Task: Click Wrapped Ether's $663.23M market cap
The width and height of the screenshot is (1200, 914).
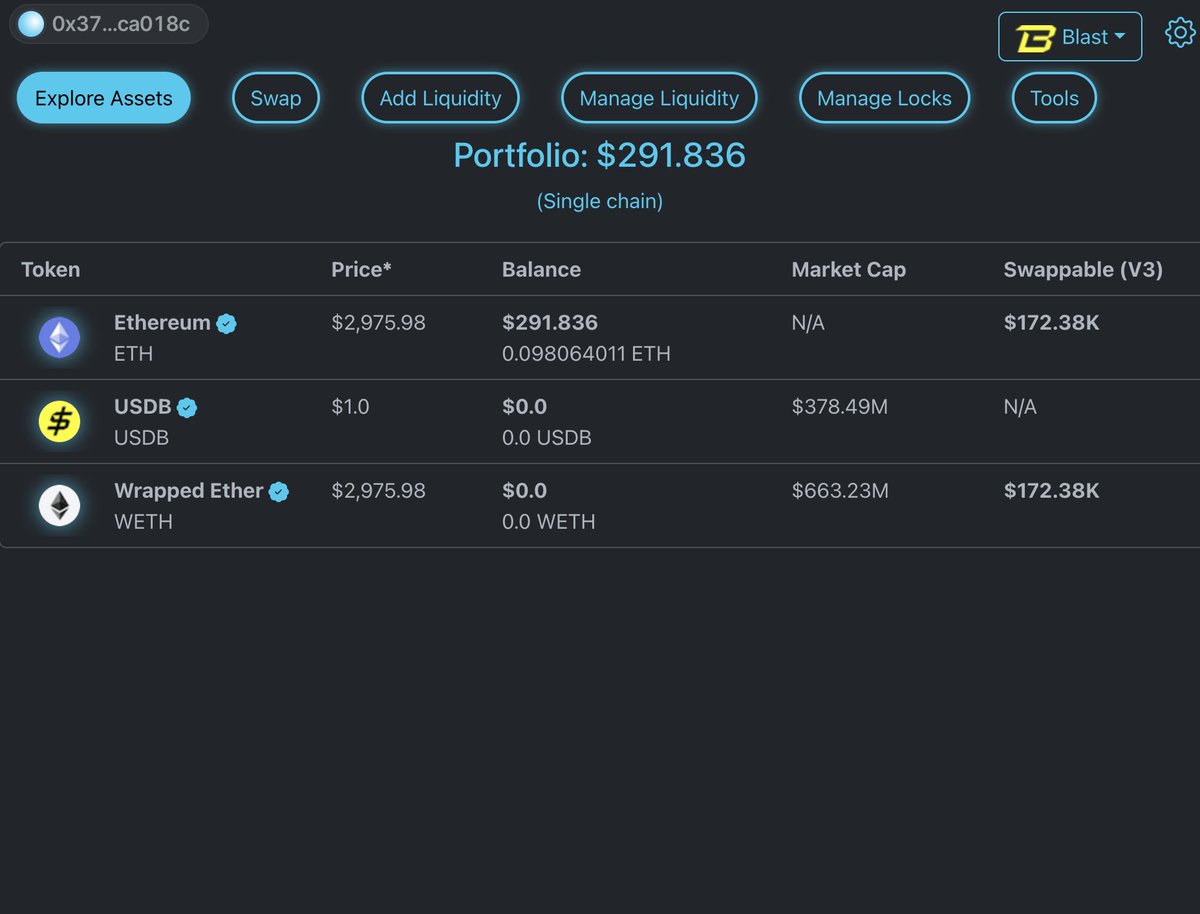Action: point(840,491)
